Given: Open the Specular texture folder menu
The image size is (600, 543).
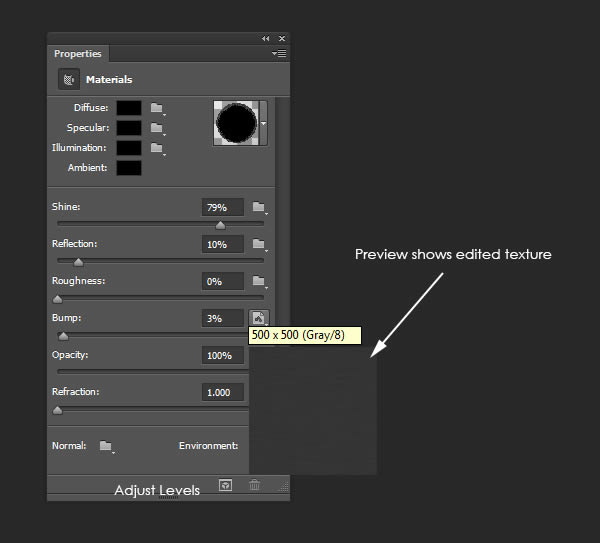Looking at the screenshot, I should (x=157, y=128).
